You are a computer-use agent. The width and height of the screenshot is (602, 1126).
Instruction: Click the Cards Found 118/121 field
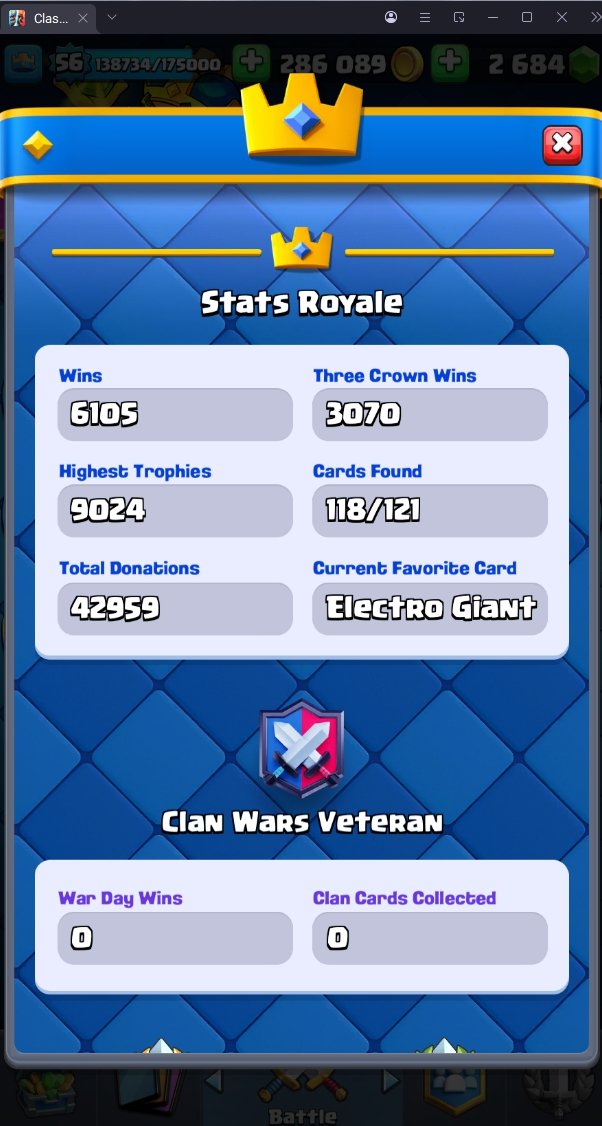point(430,511)
